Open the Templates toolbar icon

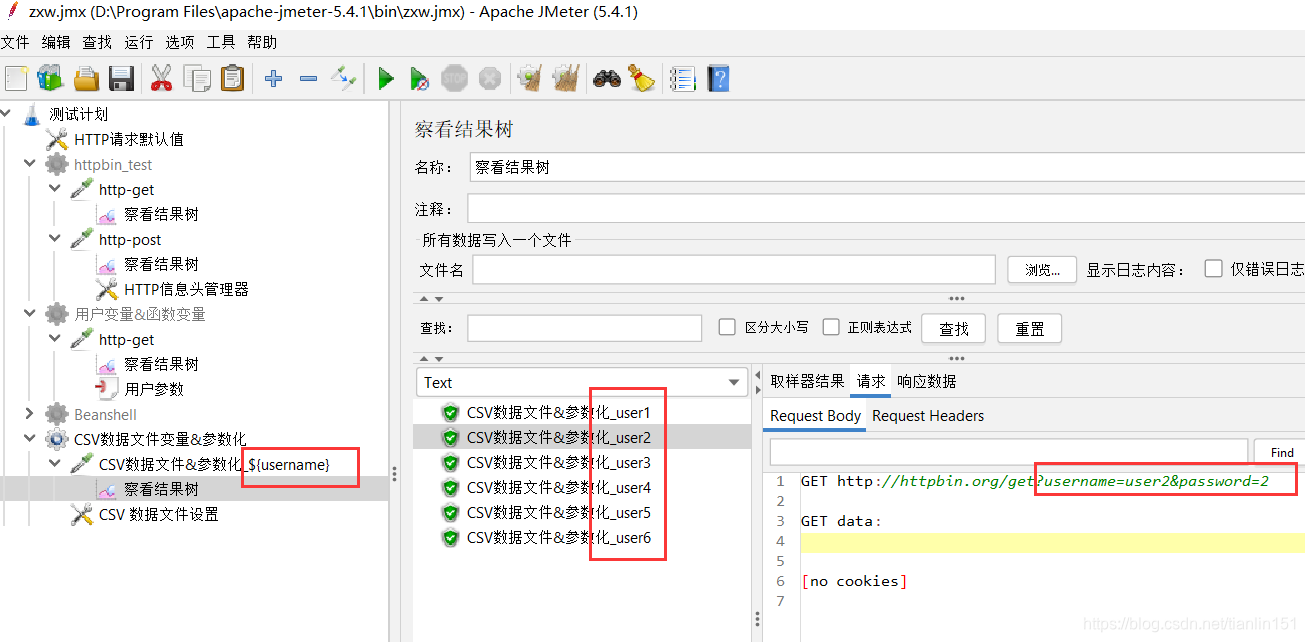point(50,78)
